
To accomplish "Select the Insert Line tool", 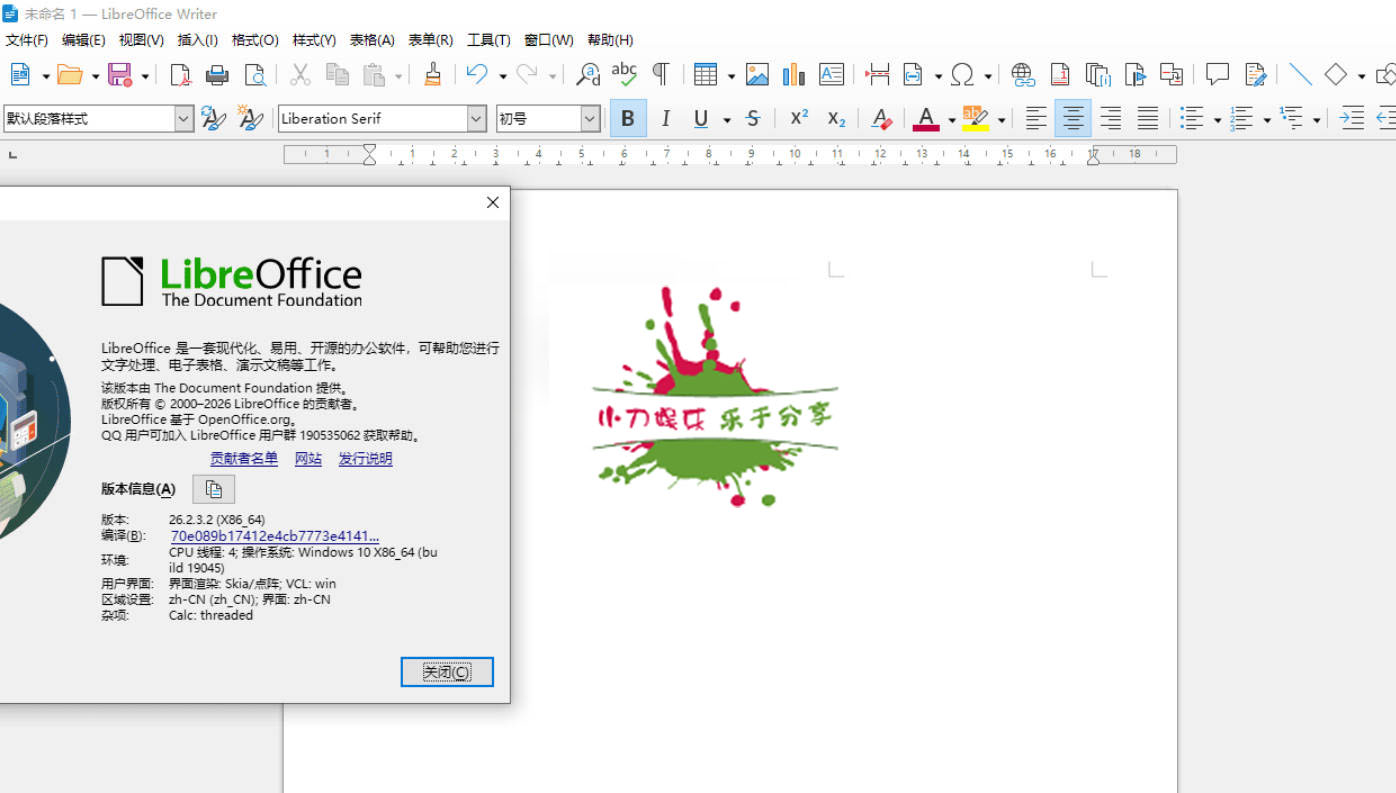I will [x=1300, y=75].
